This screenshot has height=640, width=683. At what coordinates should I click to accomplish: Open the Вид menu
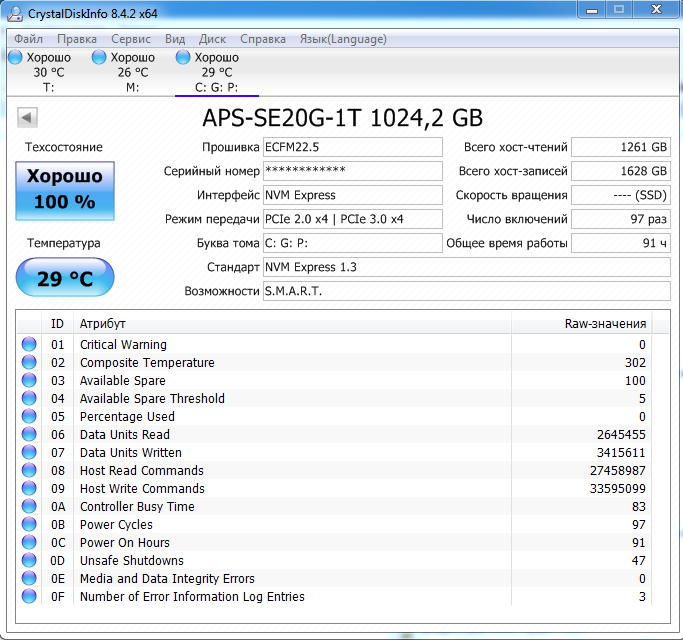[x=175, y=39]
